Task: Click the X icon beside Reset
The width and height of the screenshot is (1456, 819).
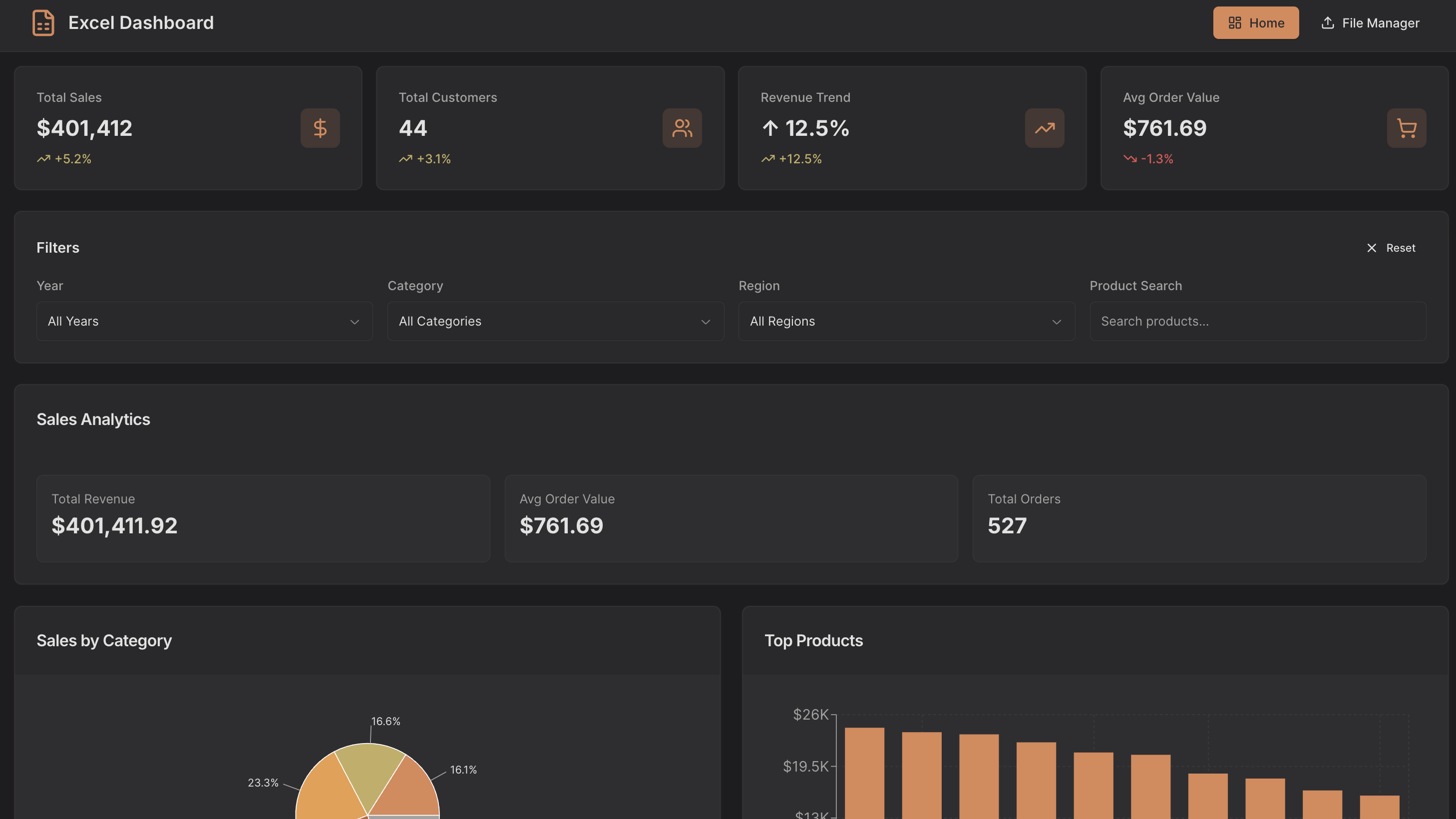Action: point(1372,248)
